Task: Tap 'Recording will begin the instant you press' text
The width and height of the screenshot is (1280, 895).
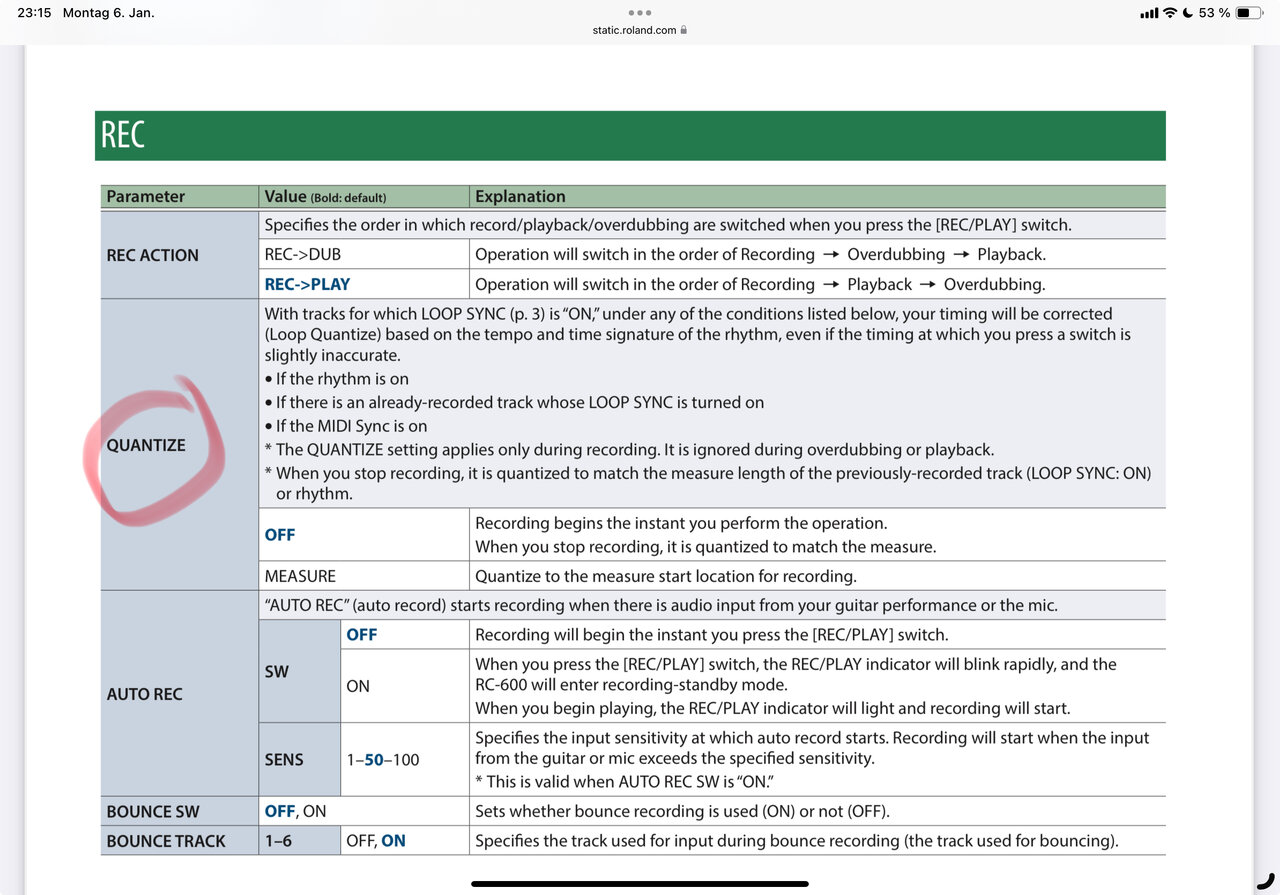Action: point(712,634)
